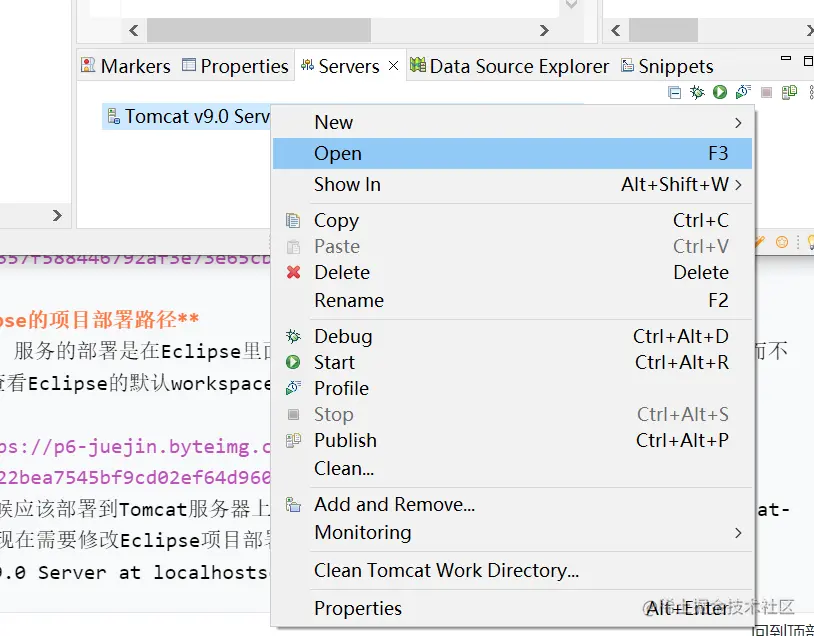Click the collapse all toolbar icon in Servers view
The width and height of the screenshot is (814, 636).
[675, 92]
